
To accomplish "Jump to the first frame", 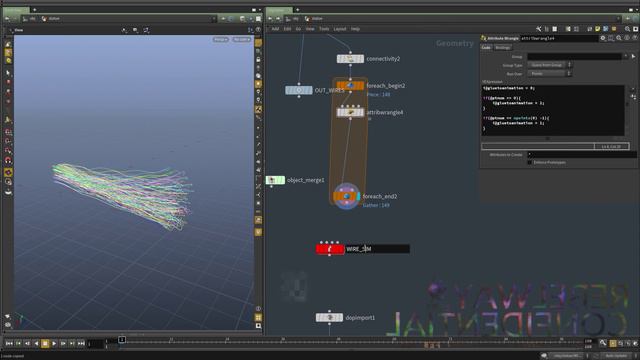I will coord(9,344).
